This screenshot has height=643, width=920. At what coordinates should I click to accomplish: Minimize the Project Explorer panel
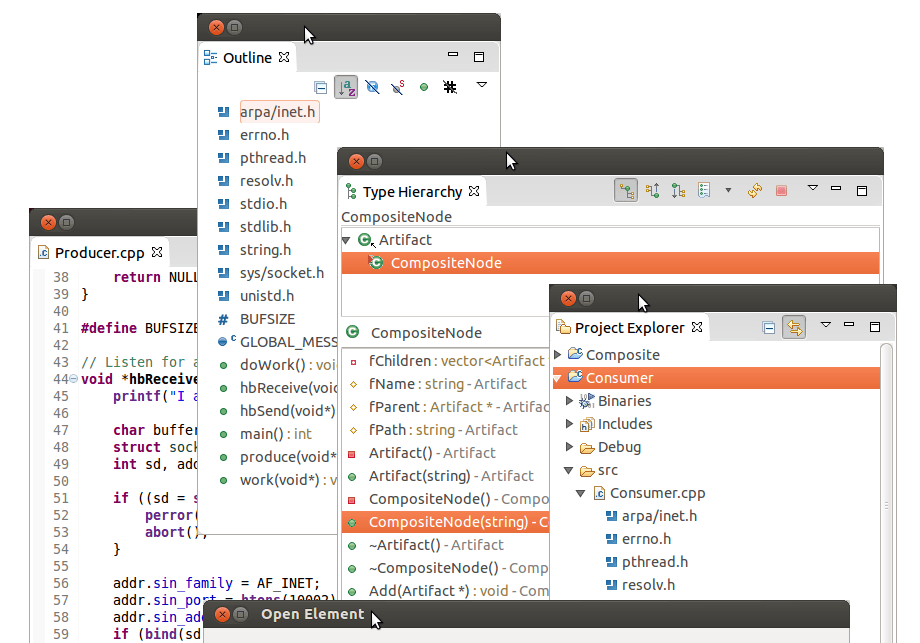pyautogui.click(x=849, y=324)
